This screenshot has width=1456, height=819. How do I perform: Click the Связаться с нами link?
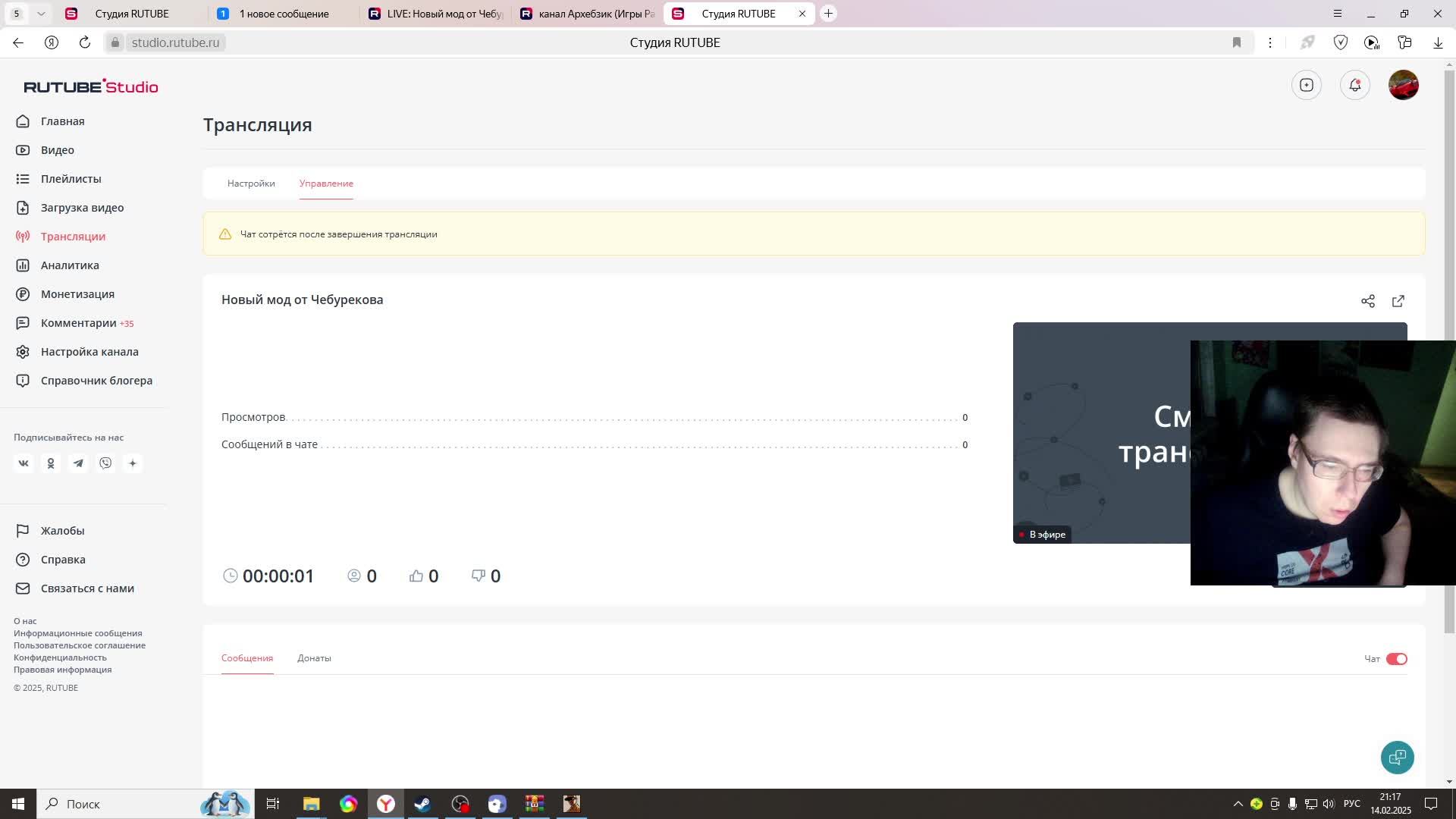[x=87, y=588]
